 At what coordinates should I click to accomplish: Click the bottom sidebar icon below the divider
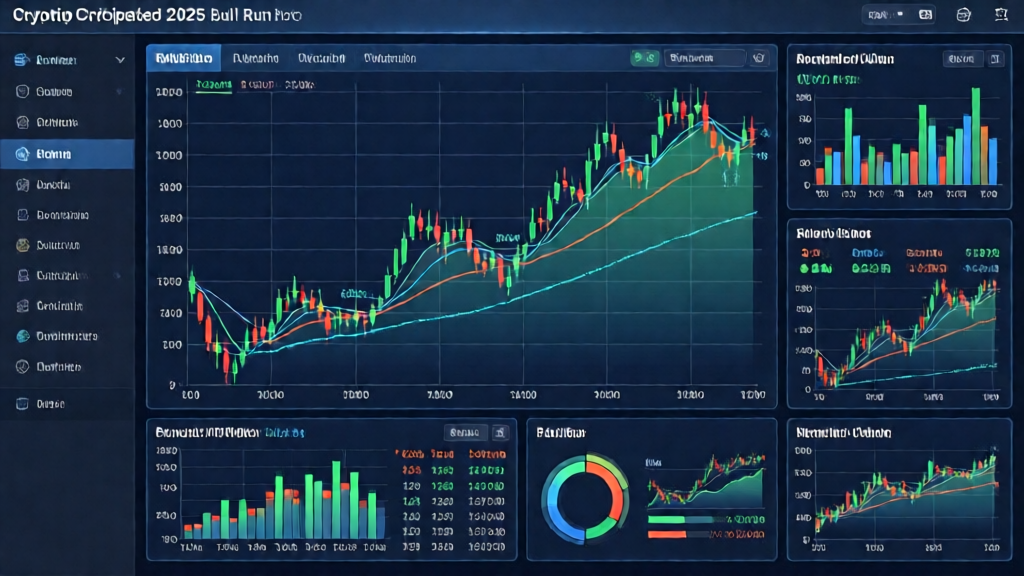point(21,404)
